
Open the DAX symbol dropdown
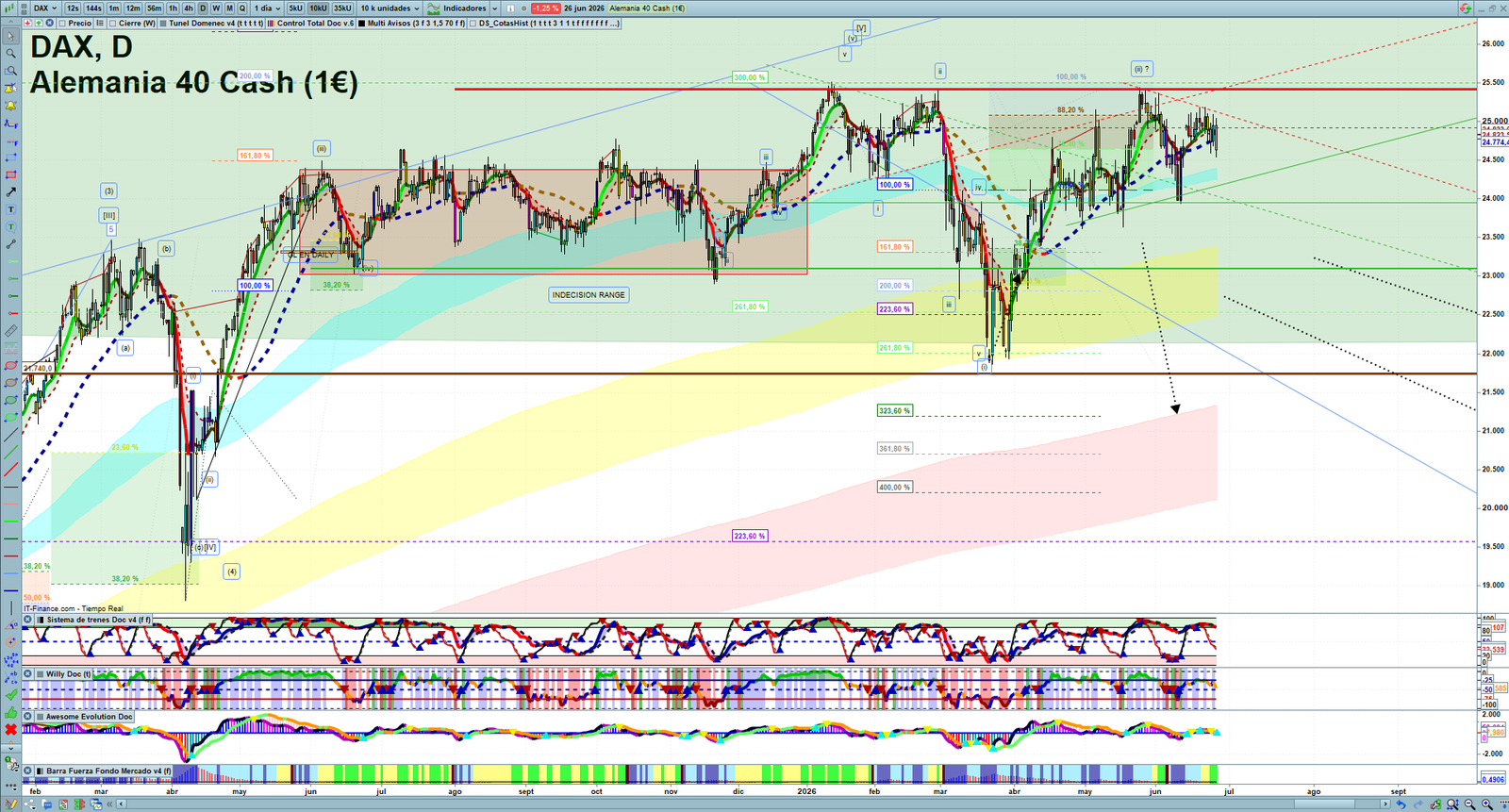click(45, 8)
